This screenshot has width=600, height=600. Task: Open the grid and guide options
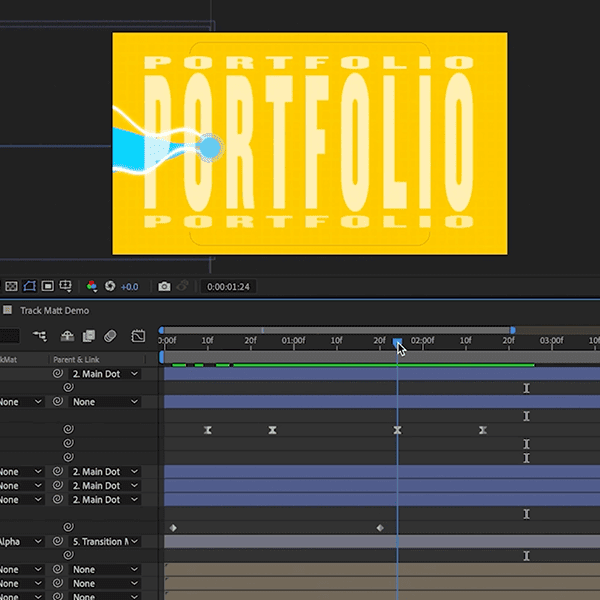[x=66, y=286]
